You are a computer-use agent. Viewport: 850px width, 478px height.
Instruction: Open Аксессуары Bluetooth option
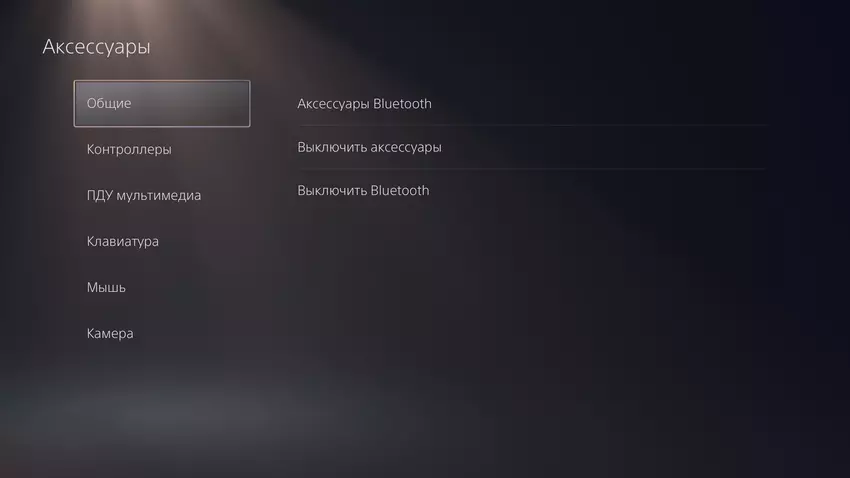[x=531, y=104]
